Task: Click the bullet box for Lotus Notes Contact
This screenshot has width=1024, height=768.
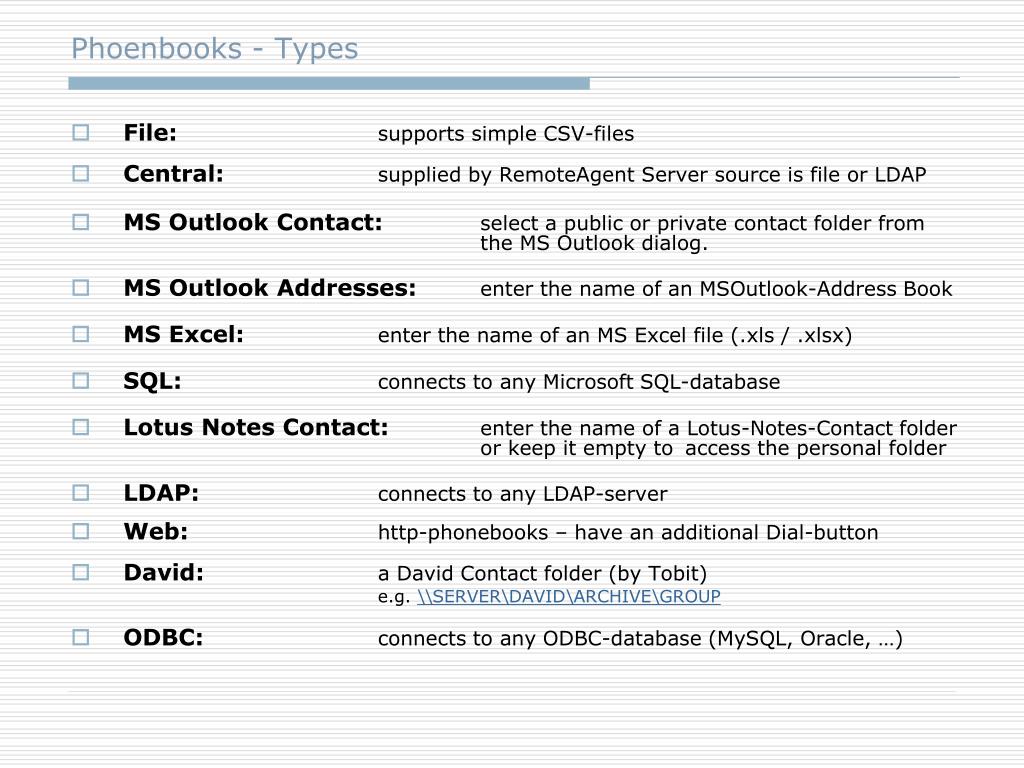Action: pos(81,427)
